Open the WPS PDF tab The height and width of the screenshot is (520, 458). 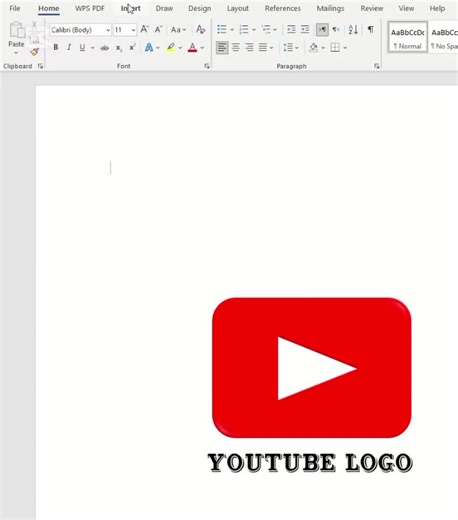pyautogui.click(x=90, y=8)
